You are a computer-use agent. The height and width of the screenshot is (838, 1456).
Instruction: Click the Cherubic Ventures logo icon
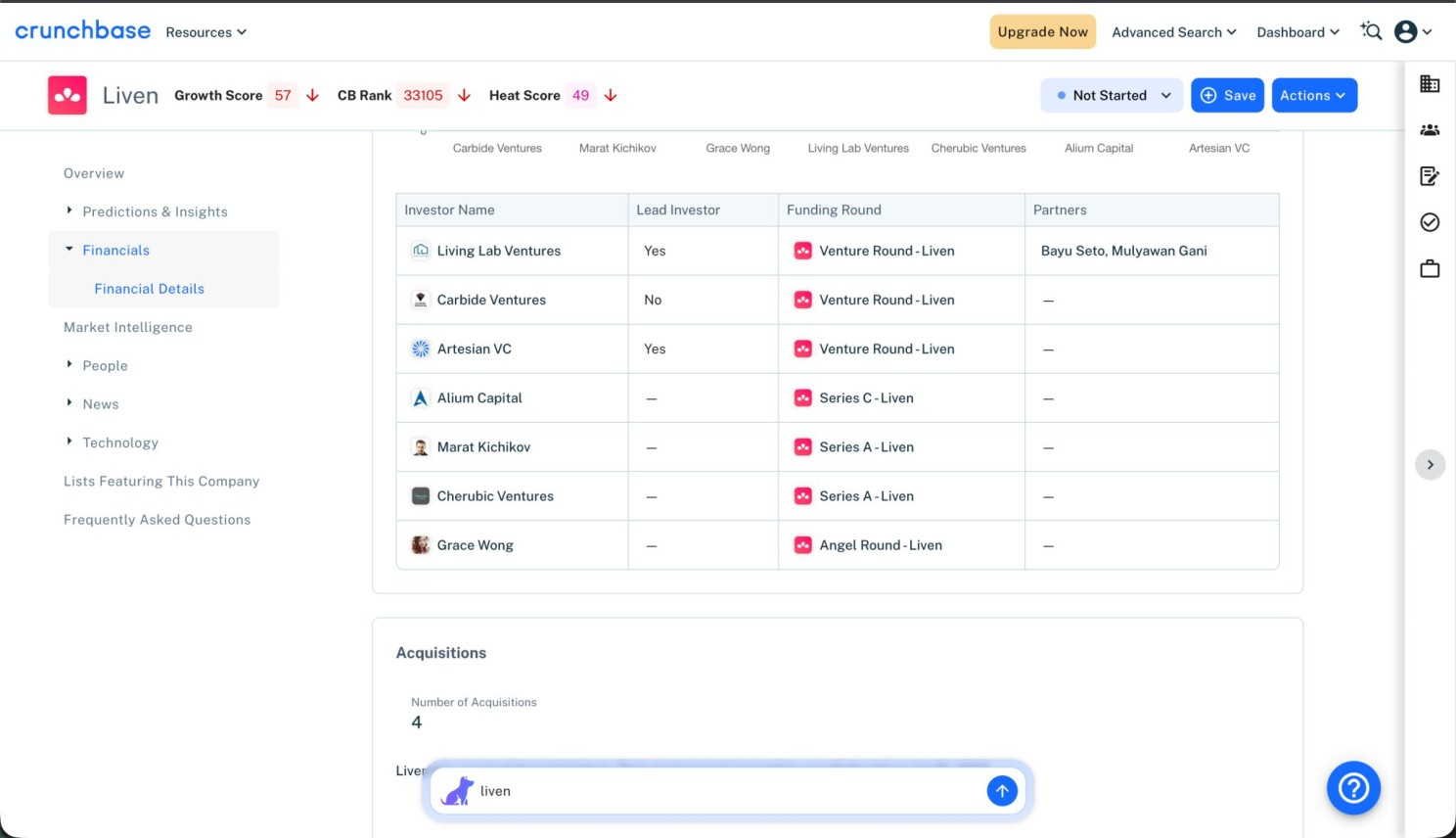421,496
